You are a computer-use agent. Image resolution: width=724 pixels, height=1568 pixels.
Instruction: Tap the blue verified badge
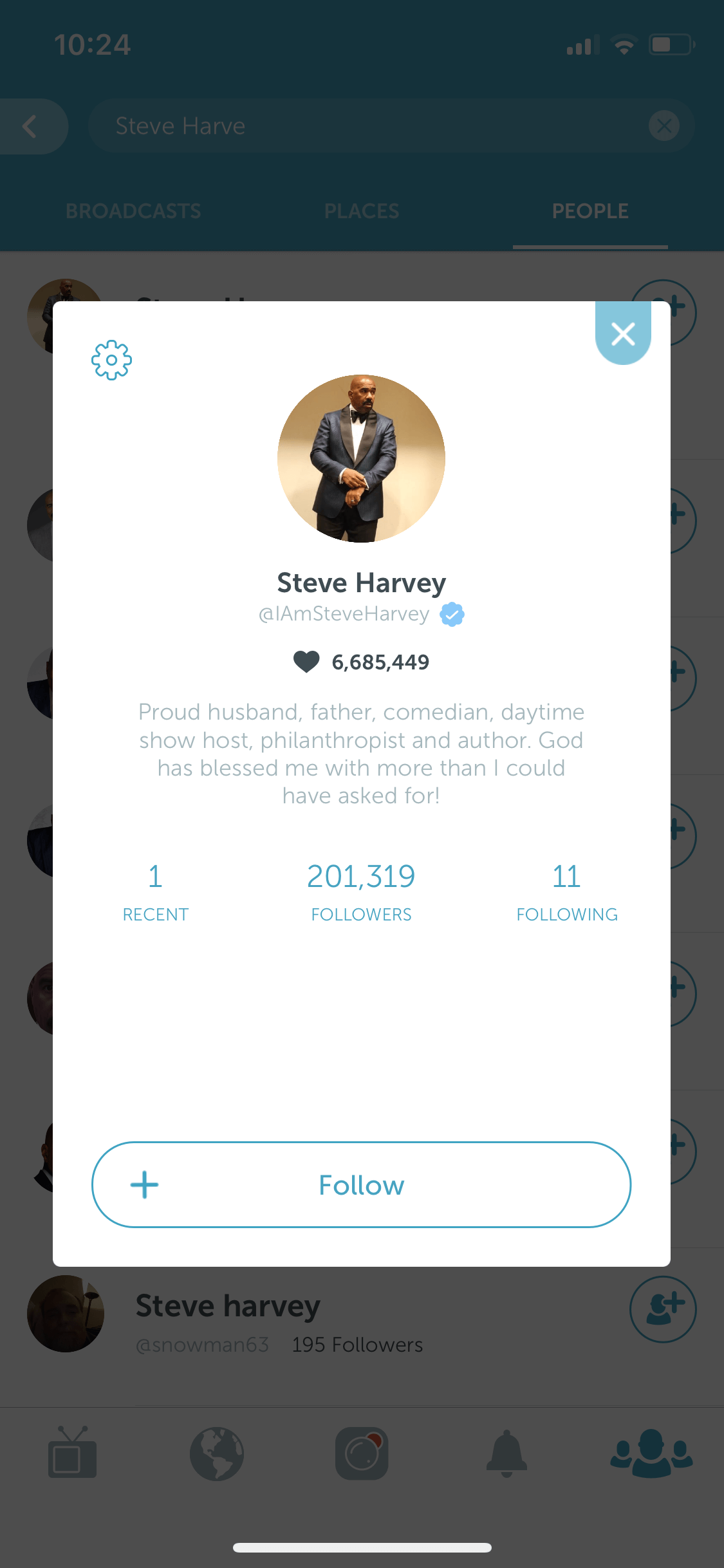pos(452,614)
